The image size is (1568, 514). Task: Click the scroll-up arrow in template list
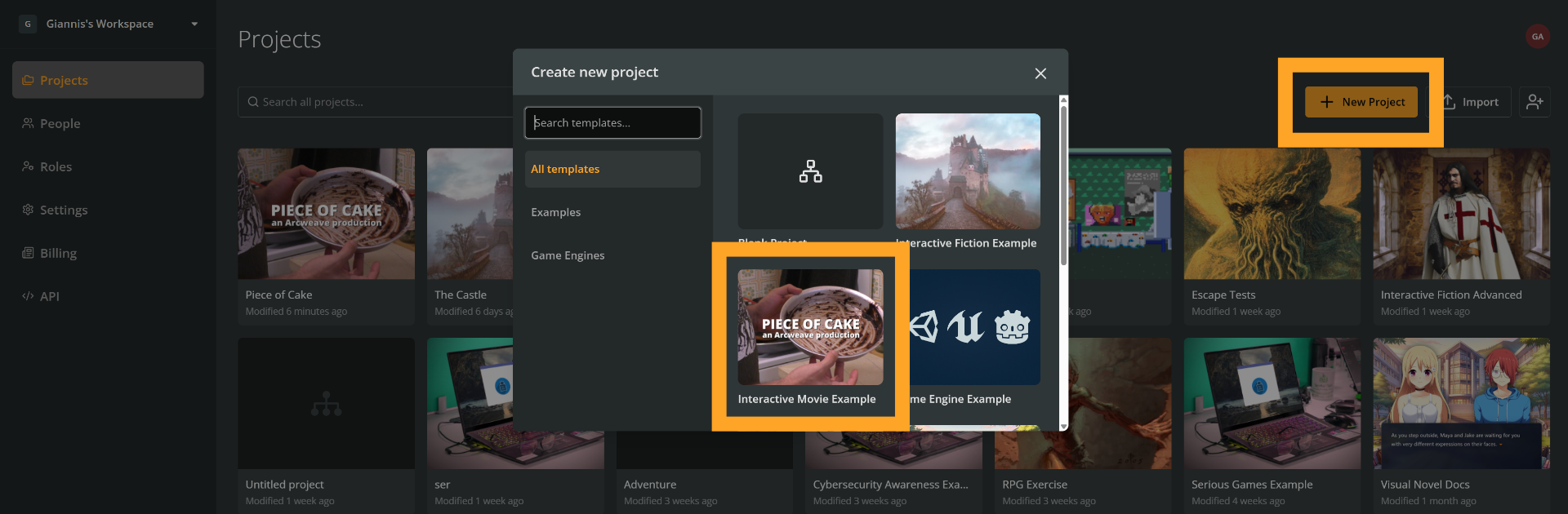tap(1063, 100)
